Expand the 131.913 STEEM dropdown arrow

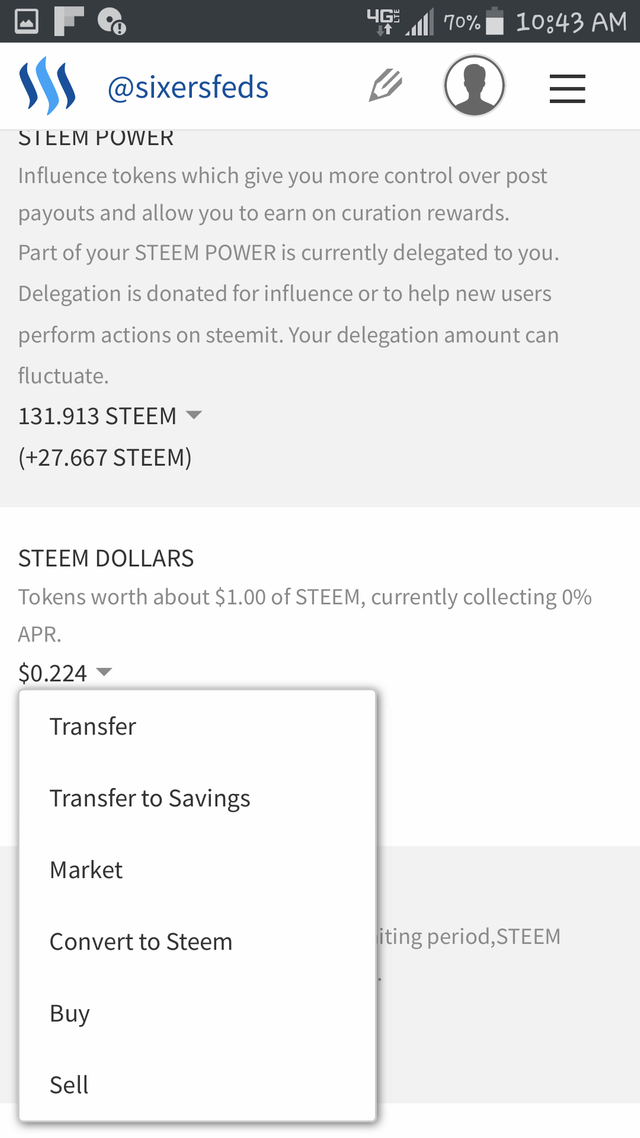pyautogui.click(x=194, y=415)
